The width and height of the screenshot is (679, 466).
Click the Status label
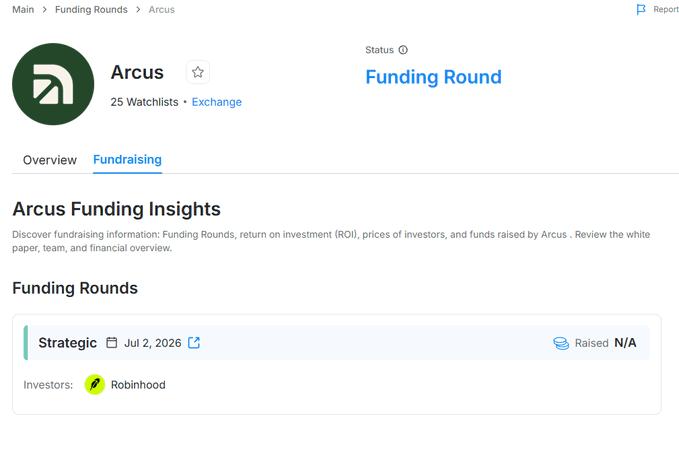(379, 50)
